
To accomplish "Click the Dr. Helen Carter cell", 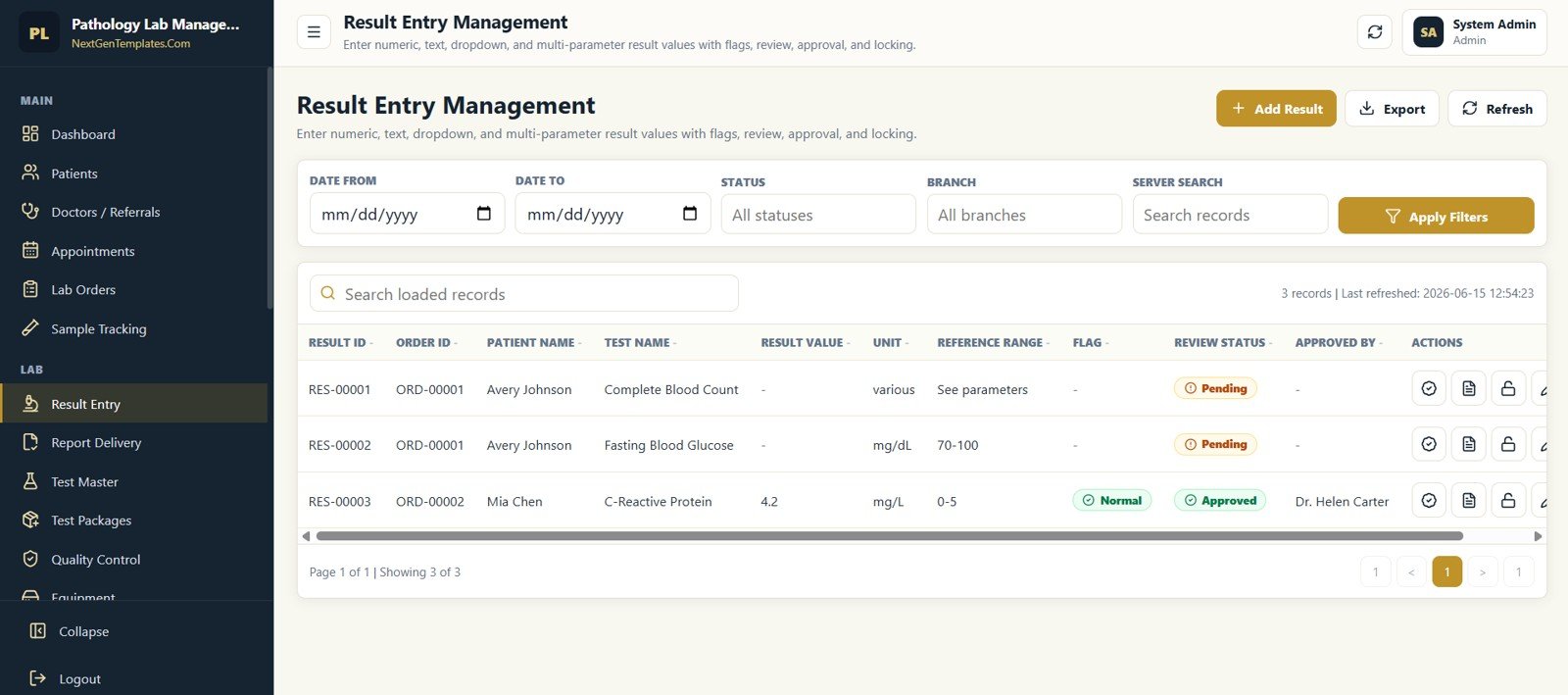I will [x=1342, y=501].
